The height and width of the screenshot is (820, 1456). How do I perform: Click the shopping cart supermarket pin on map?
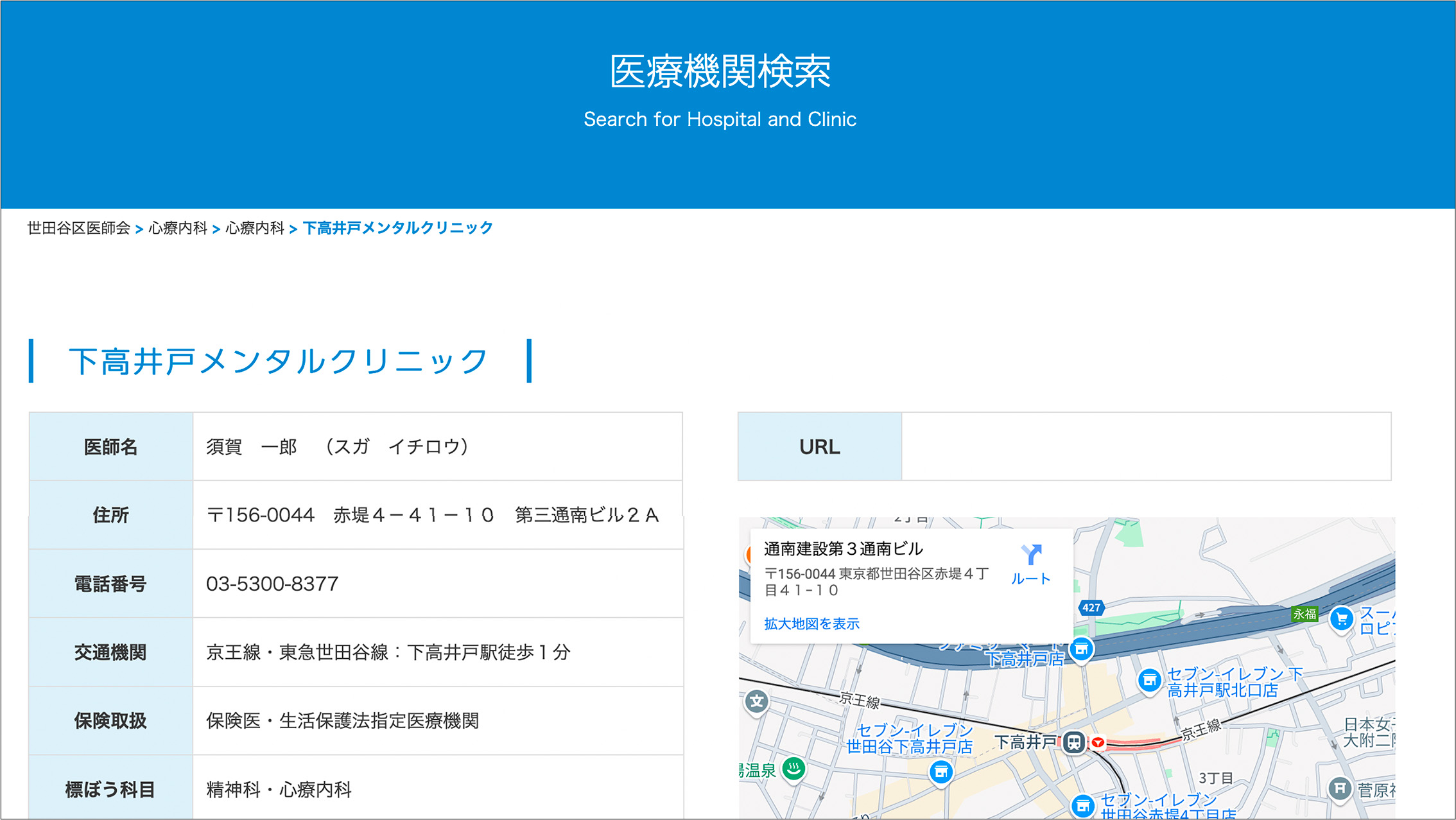point(1342,619)
